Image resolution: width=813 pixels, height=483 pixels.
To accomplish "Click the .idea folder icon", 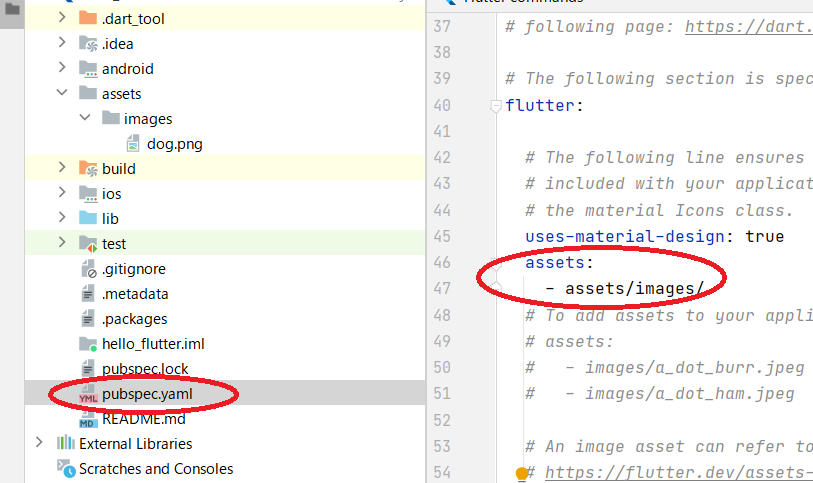I will [x=88, y=44].
